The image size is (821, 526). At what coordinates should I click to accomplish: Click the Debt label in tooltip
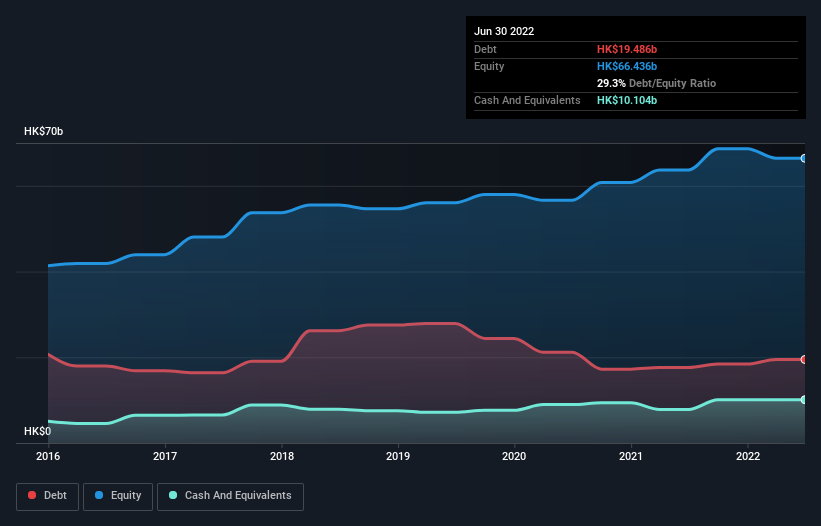click(x=485, y=49)
